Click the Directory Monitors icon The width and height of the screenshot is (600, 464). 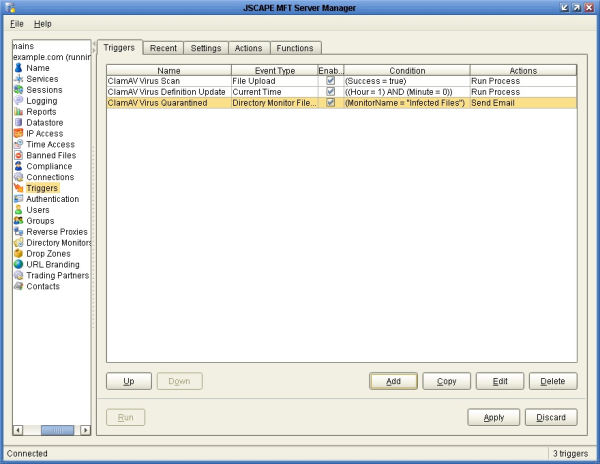click(18, 243)
